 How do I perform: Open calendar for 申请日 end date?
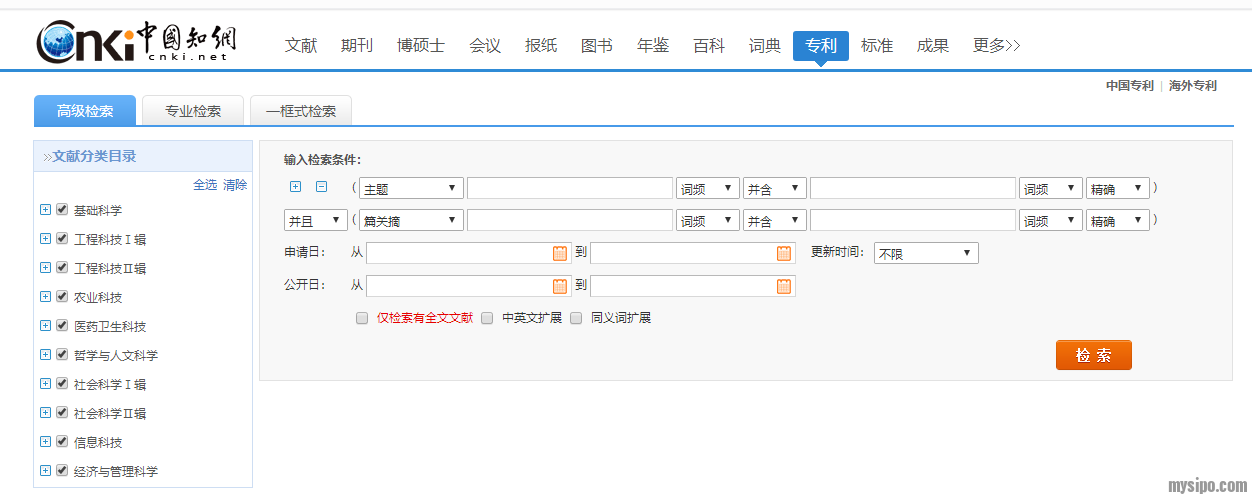(x=784, y=254)
